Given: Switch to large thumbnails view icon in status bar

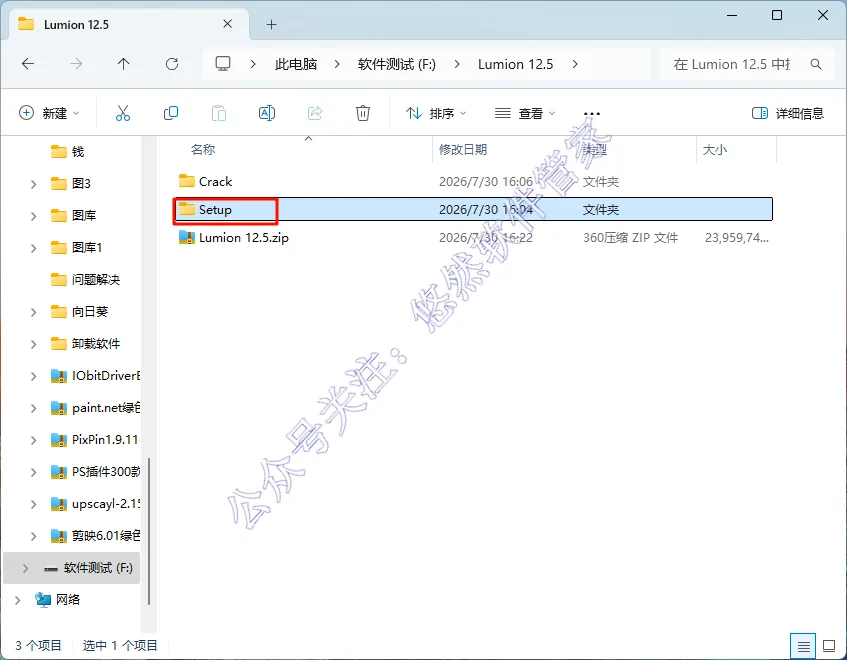Looking at the screenshot, I should click(829, 646).
